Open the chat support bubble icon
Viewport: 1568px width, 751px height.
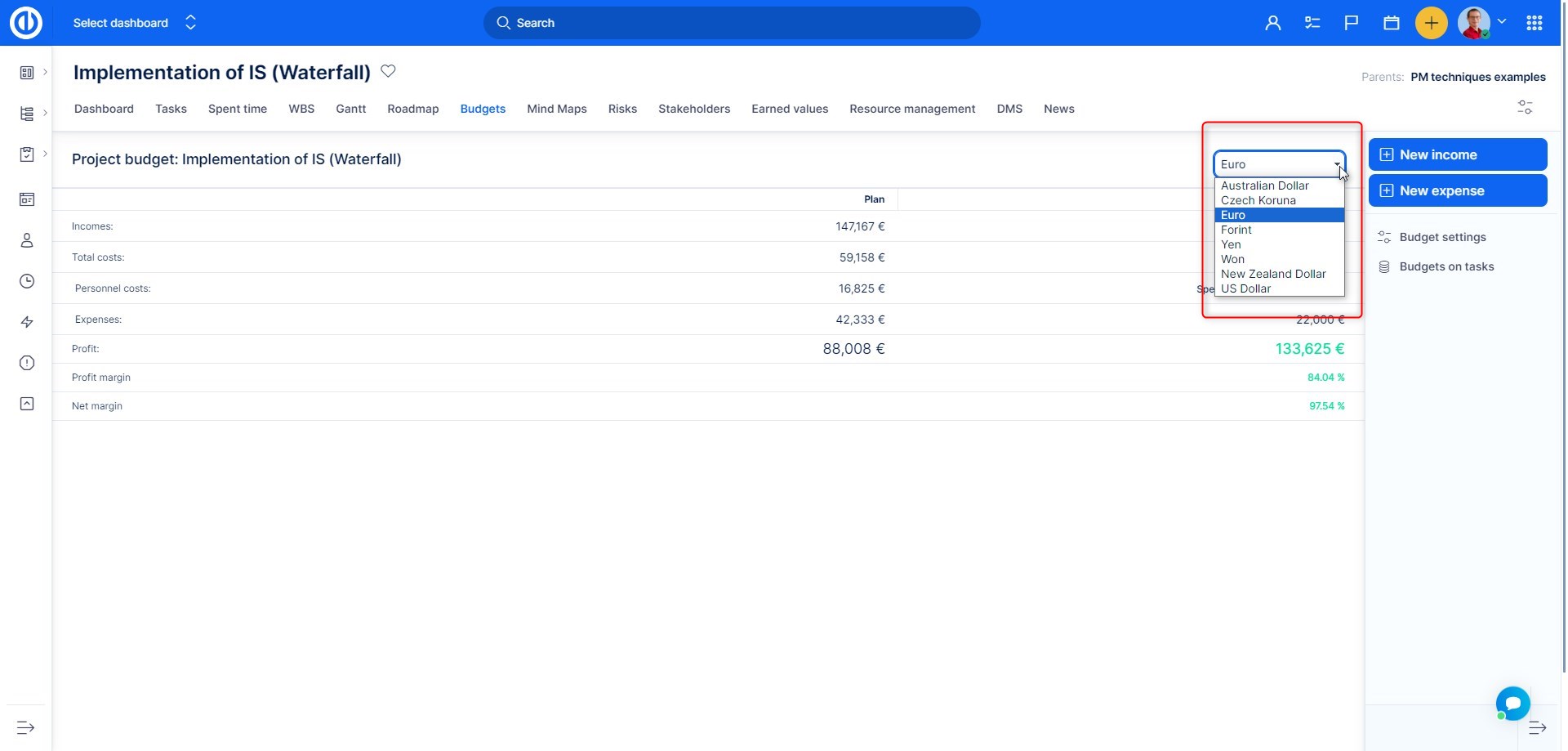1512,703
